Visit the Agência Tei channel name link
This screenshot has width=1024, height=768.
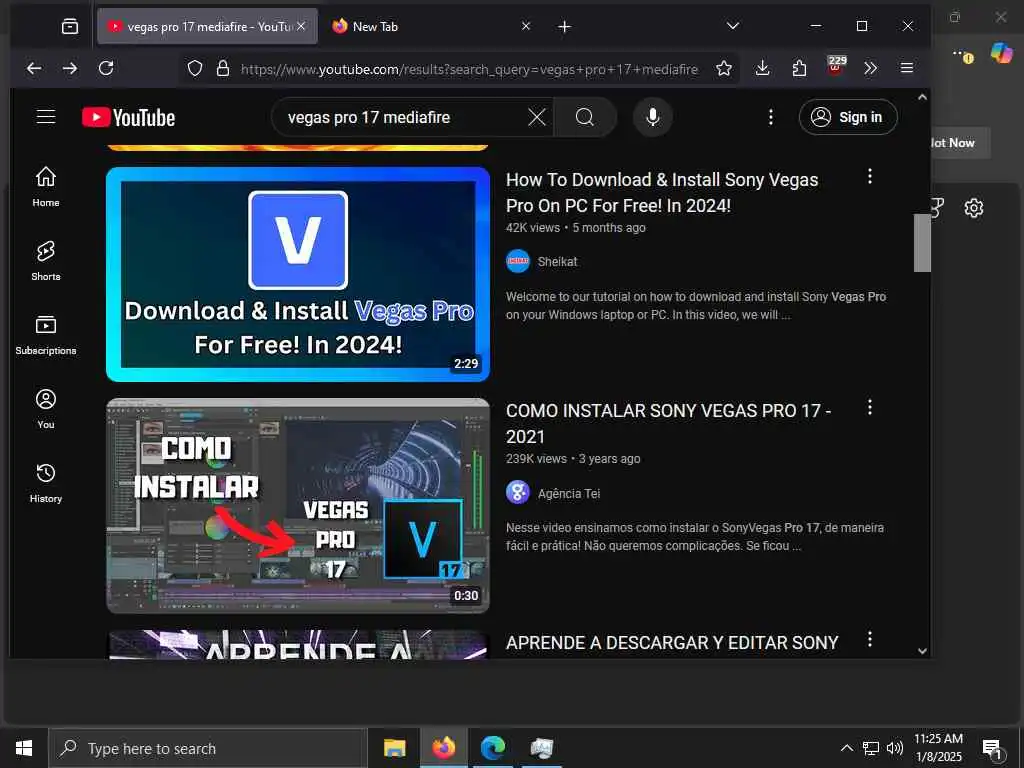[569, 494]
